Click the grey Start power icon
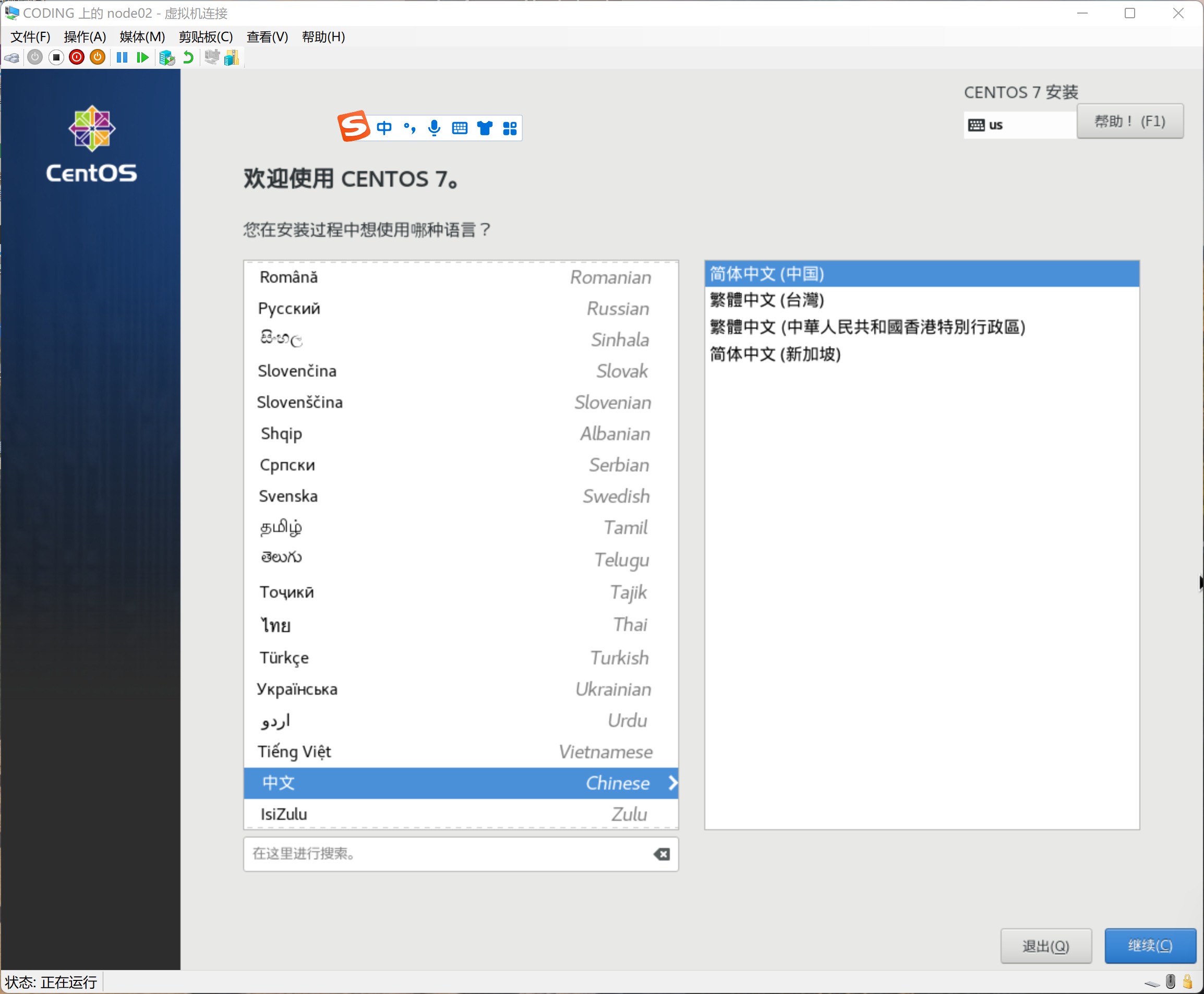The height and width of the screenshot is (994, 1204). [35, 57]
